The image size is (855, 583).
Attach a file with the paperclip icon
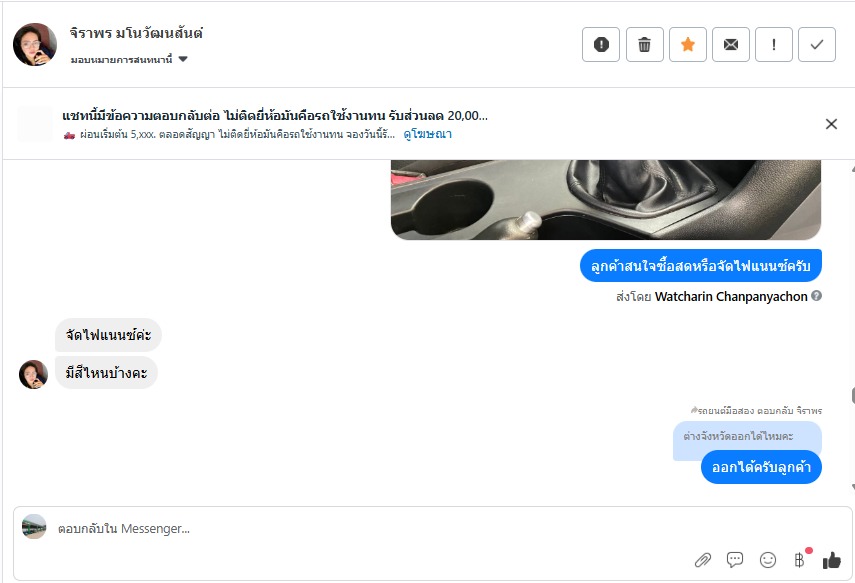pyautogui.click(x=703, y=560)
